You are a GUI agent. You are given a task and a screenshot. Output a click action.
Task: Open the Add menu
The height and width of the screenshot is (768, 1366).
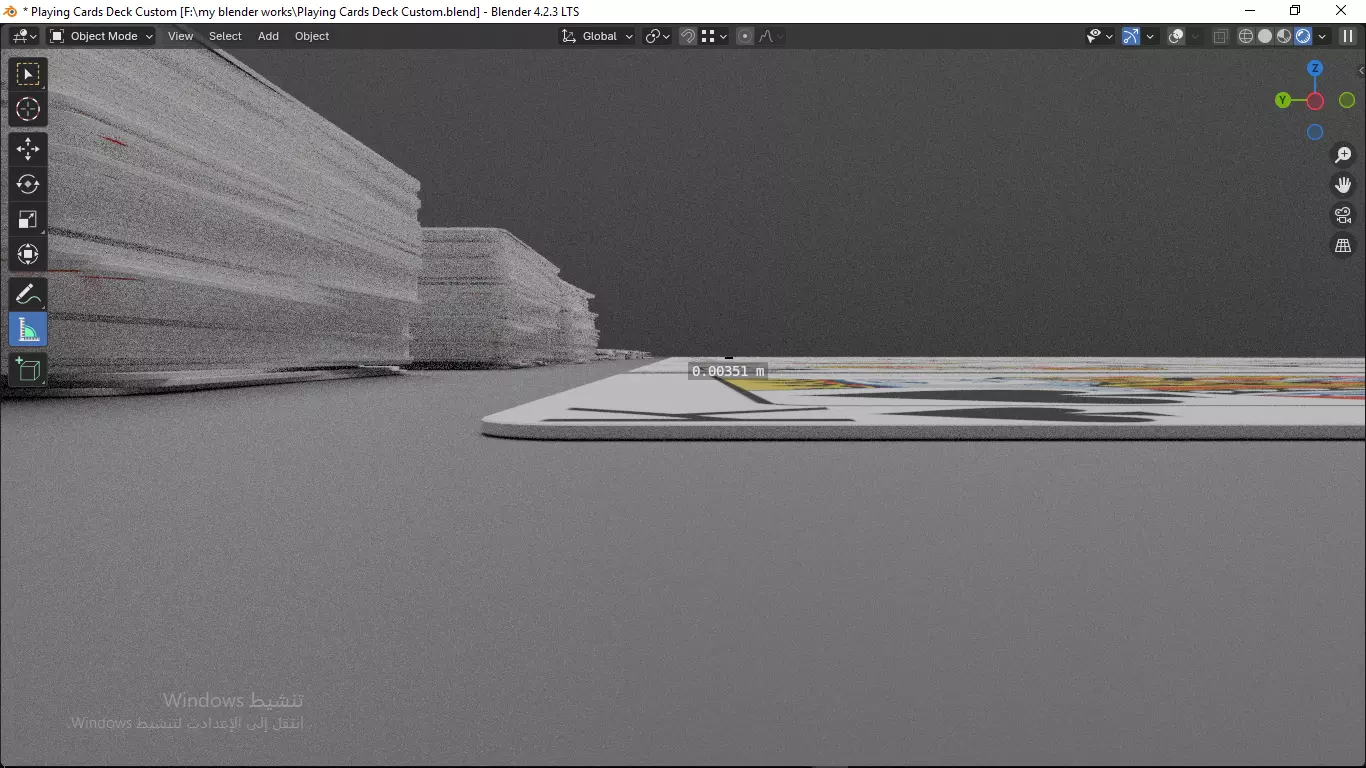pos(268,36)
